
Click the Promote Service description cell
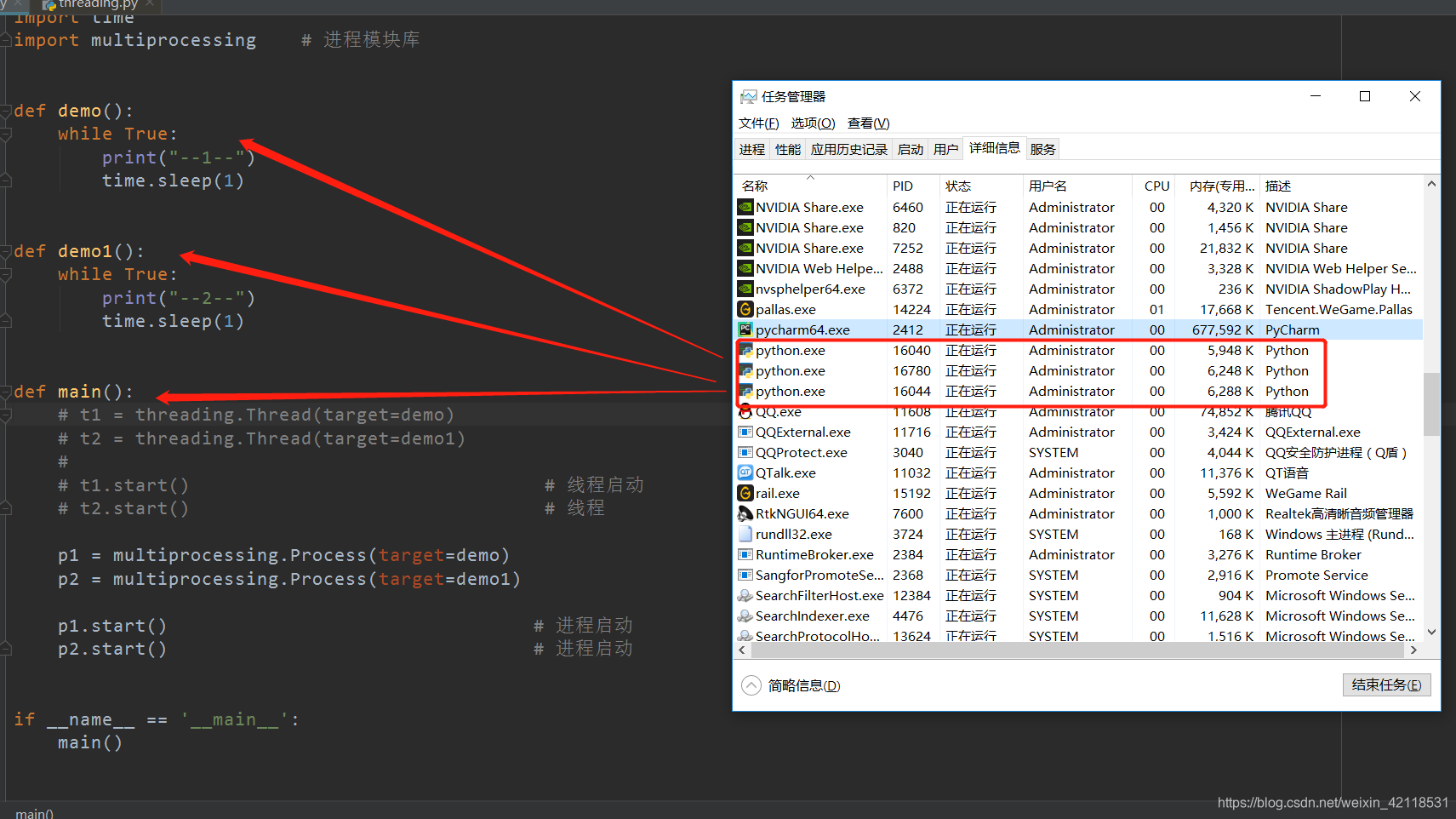1316,575
